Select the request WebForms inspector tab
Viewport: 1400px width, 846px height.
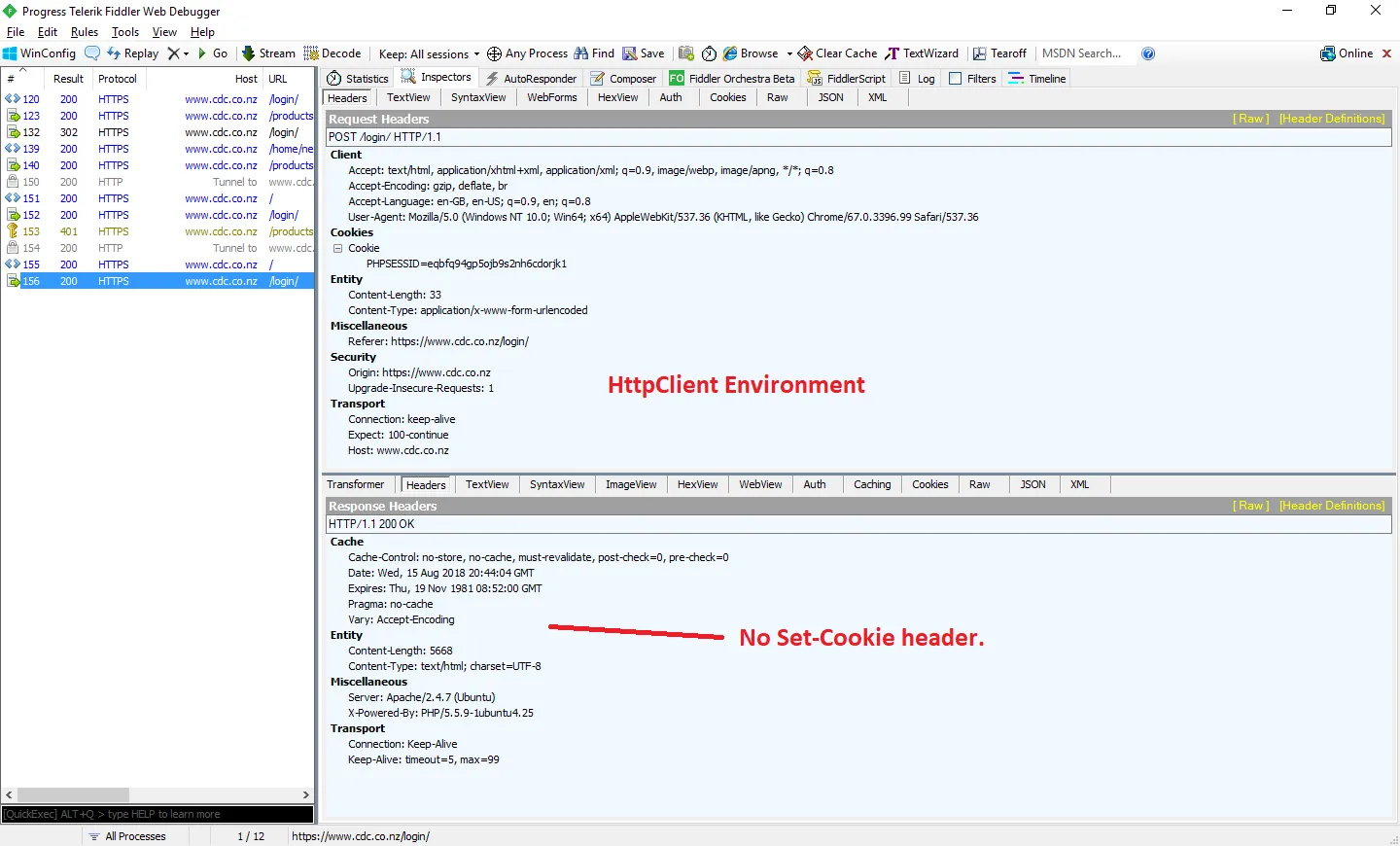click(552, 97)
